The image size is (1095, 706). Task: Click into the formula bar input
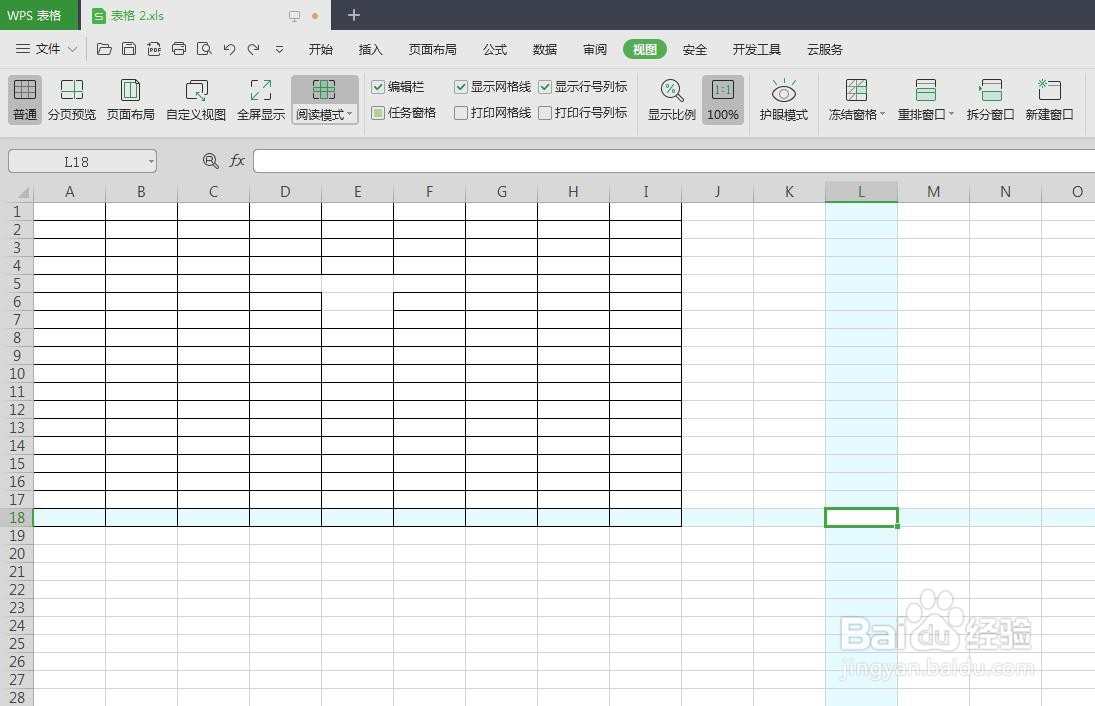point(674,161)
